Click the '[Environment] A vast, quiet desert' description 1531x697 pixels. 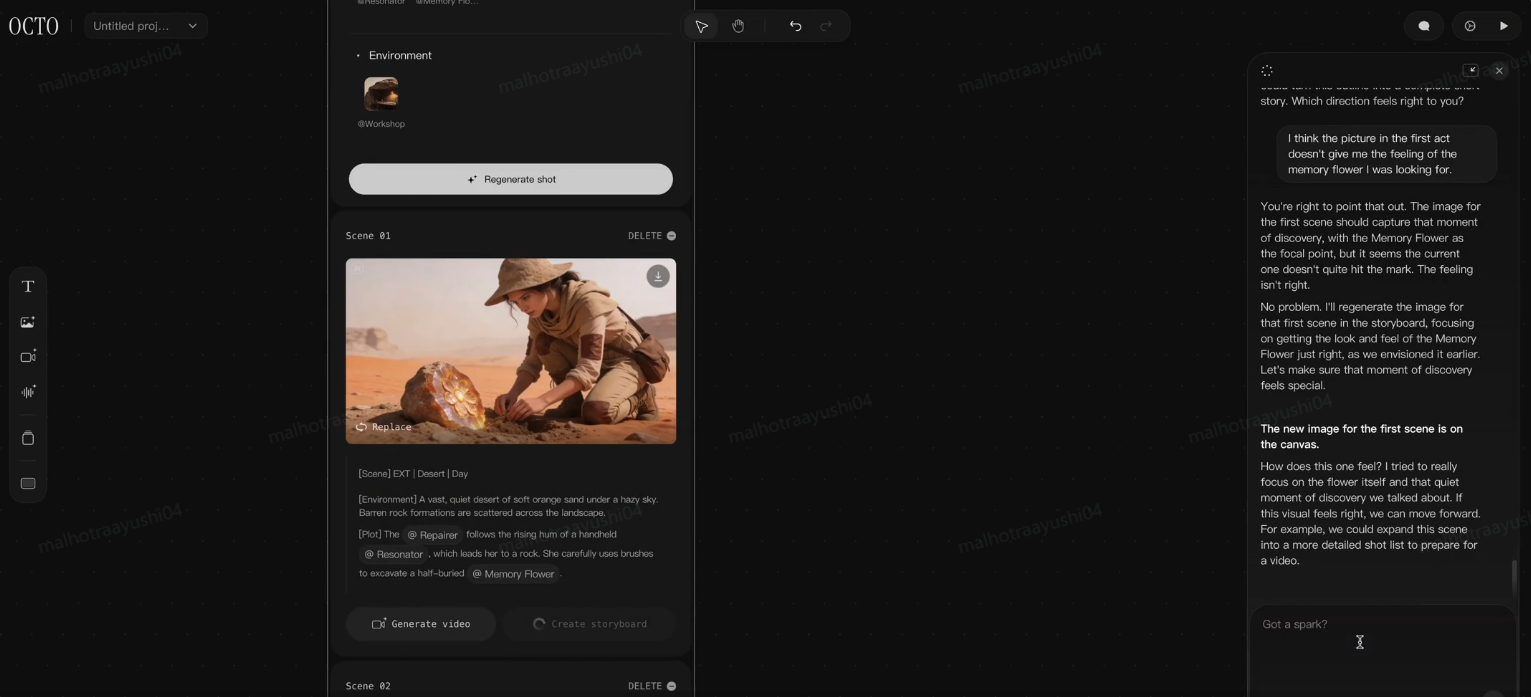click(508, 506)
